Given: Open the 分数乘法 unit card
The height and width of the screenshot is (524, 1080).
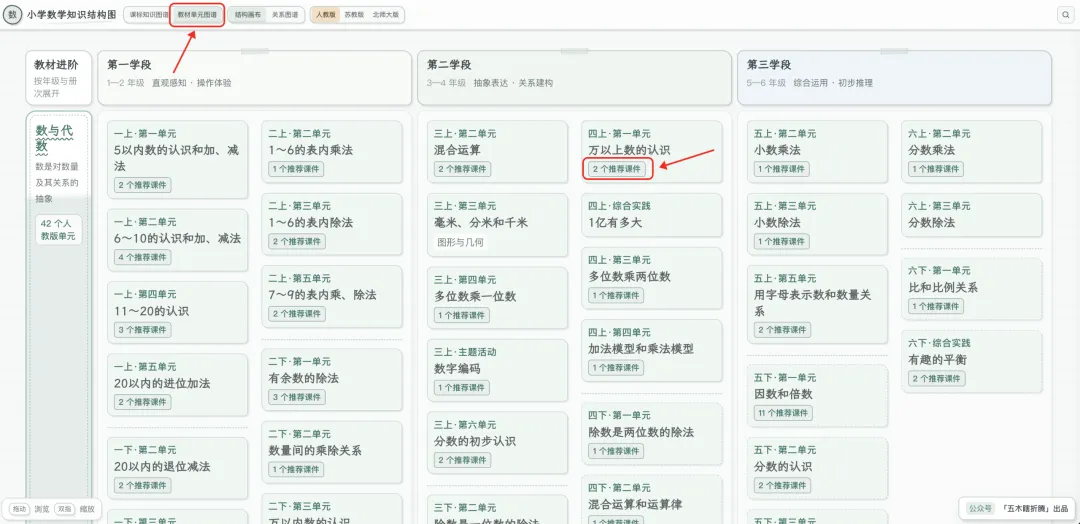Looking at the screenshot, I should pyautogui.click(x=972, y=152).
